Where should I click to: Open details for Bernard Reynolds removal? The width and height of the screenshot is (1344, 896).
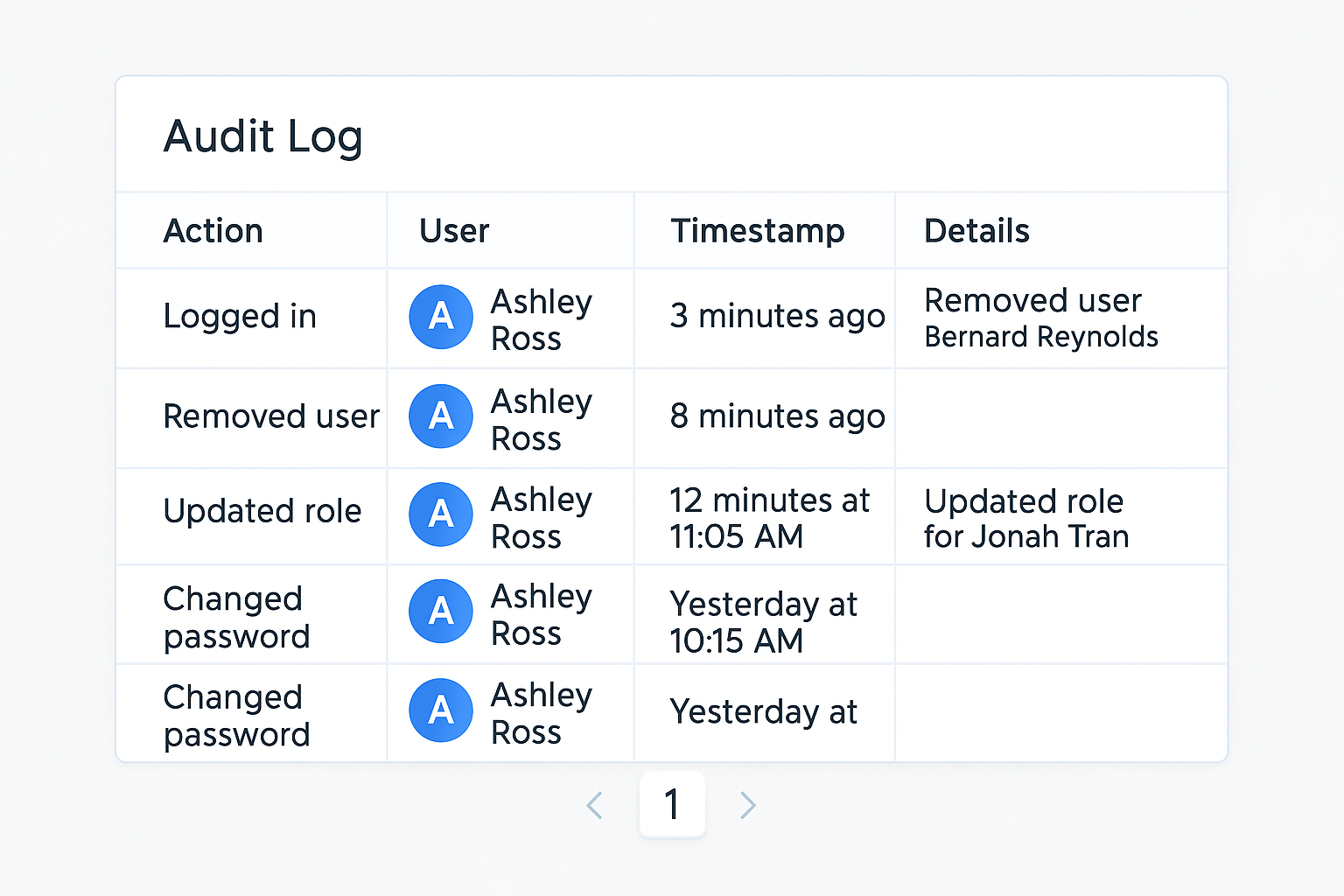click(x=1041, y=318)
